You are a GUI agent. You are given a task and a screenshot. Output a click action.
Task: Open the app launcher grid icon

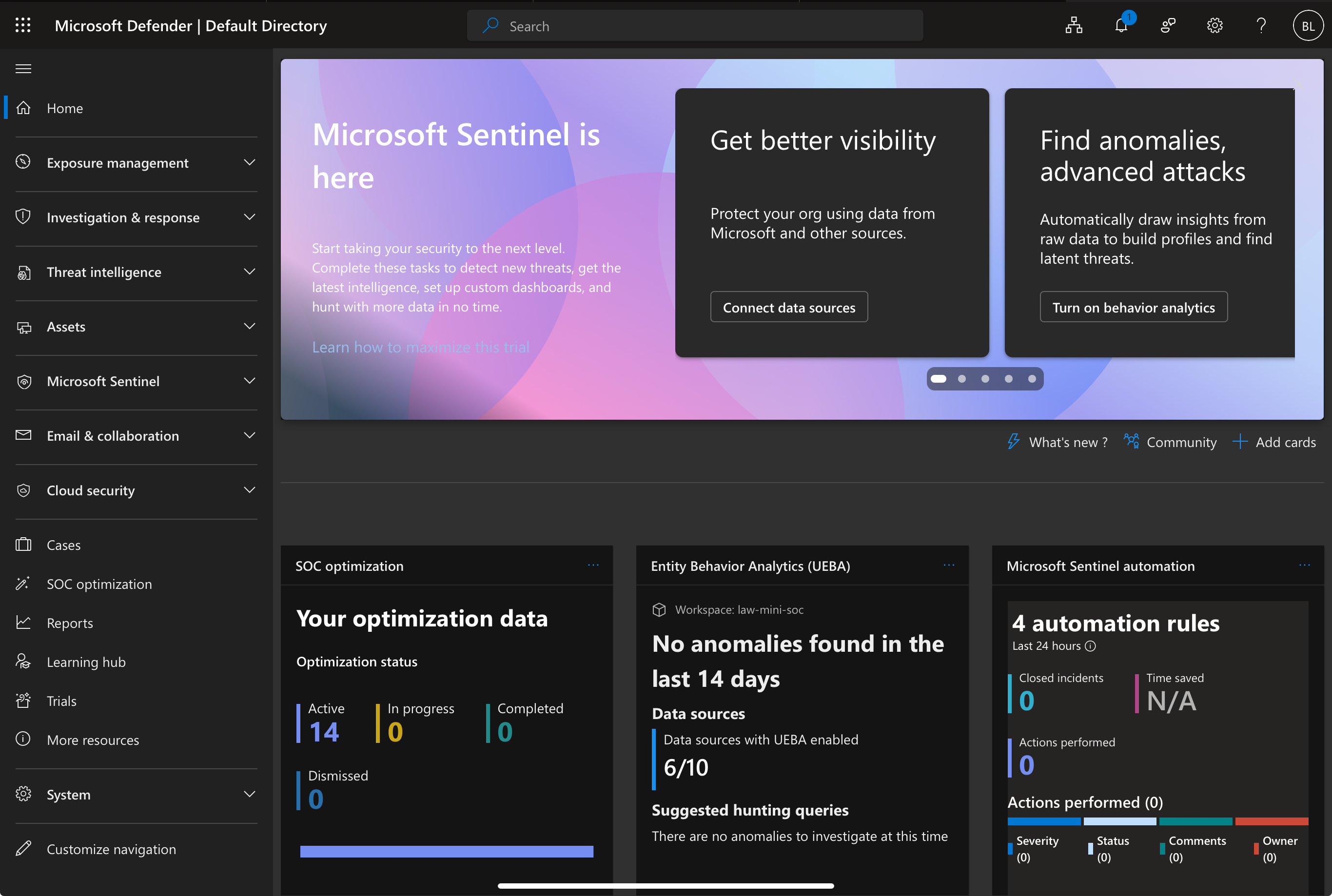[x=23, y=25]
